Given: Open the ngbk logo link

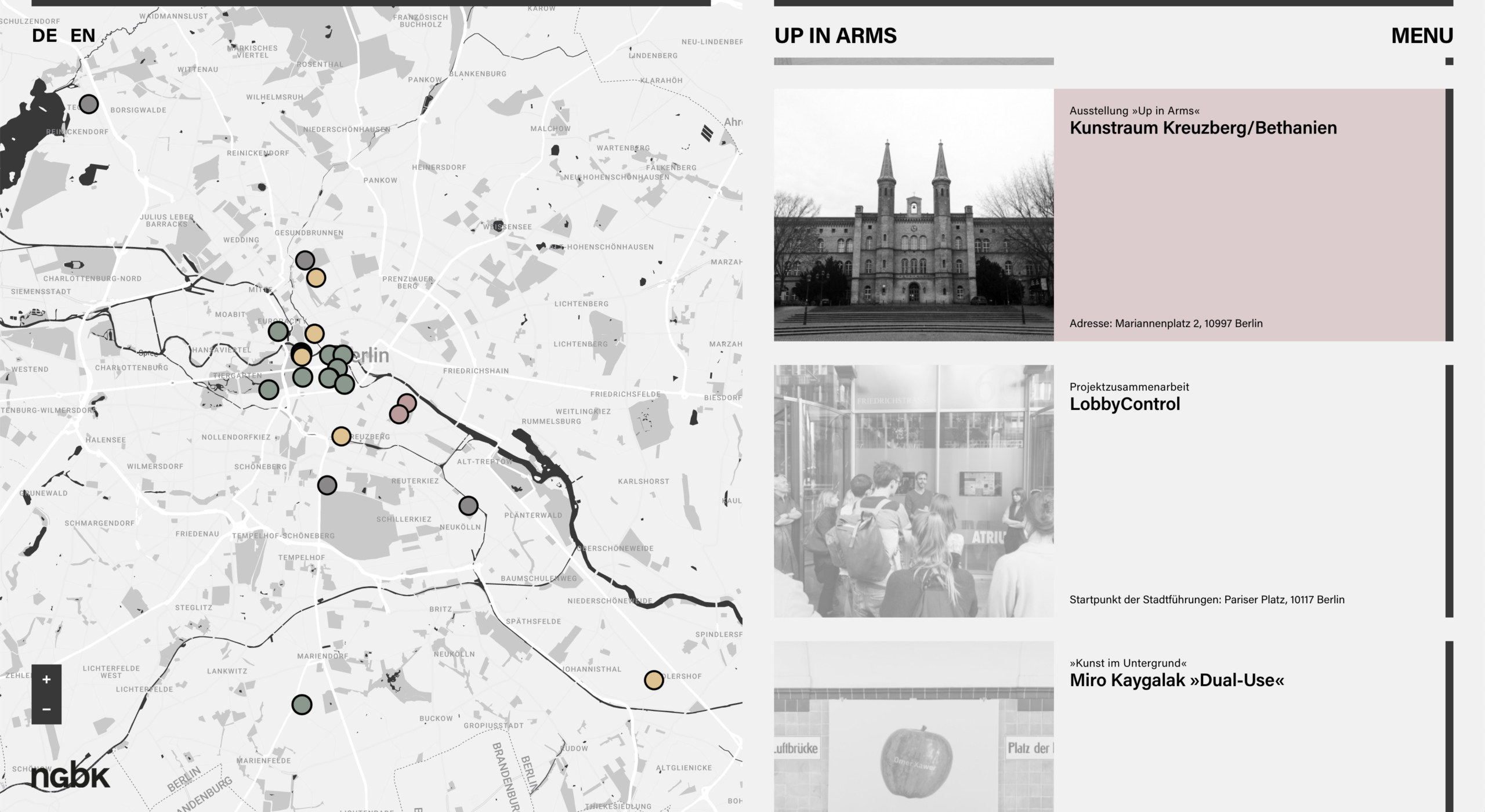Looking at the screenshot, I should [70, 775].
